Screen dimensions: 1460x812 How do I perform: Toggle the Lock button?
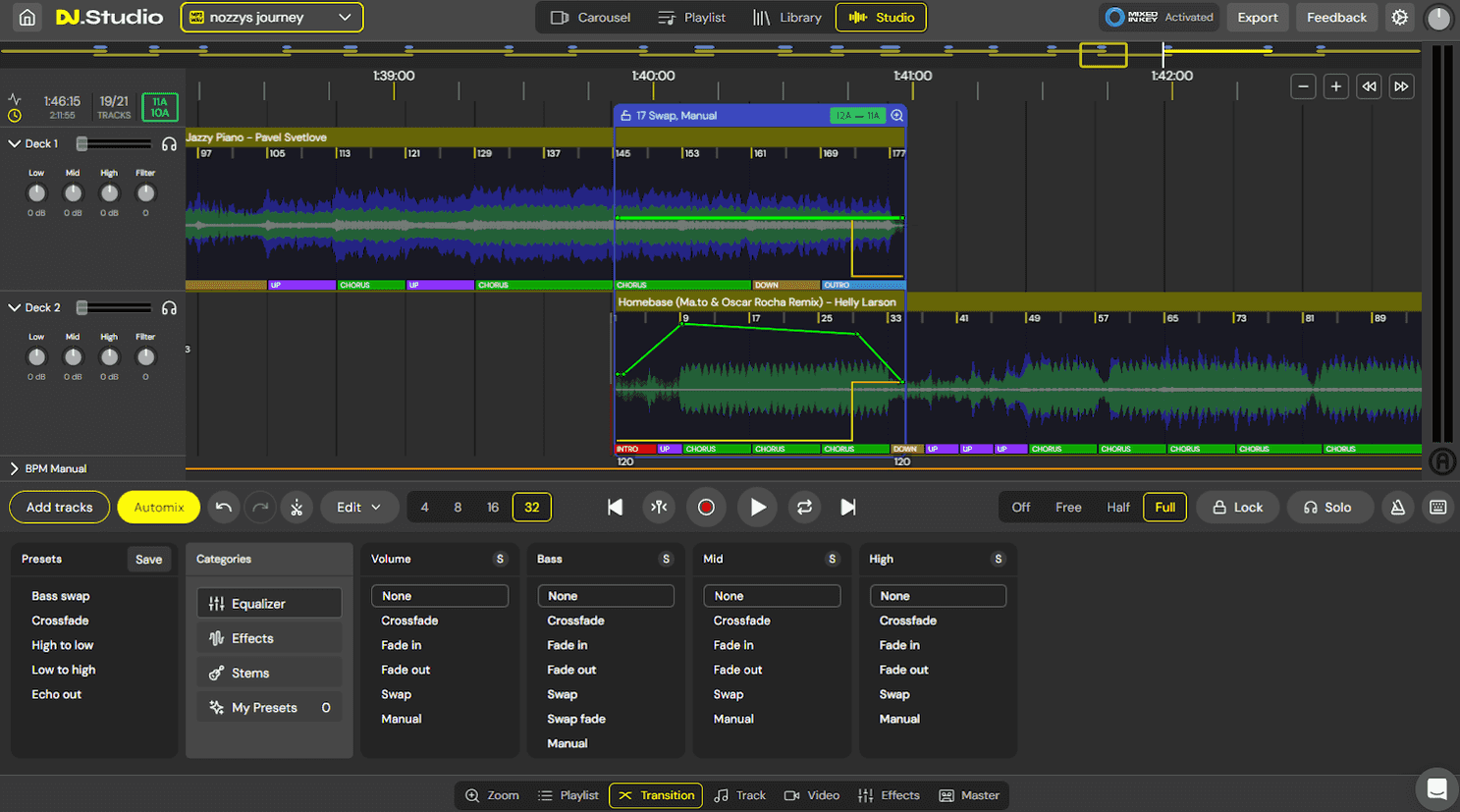[1236, 508]
